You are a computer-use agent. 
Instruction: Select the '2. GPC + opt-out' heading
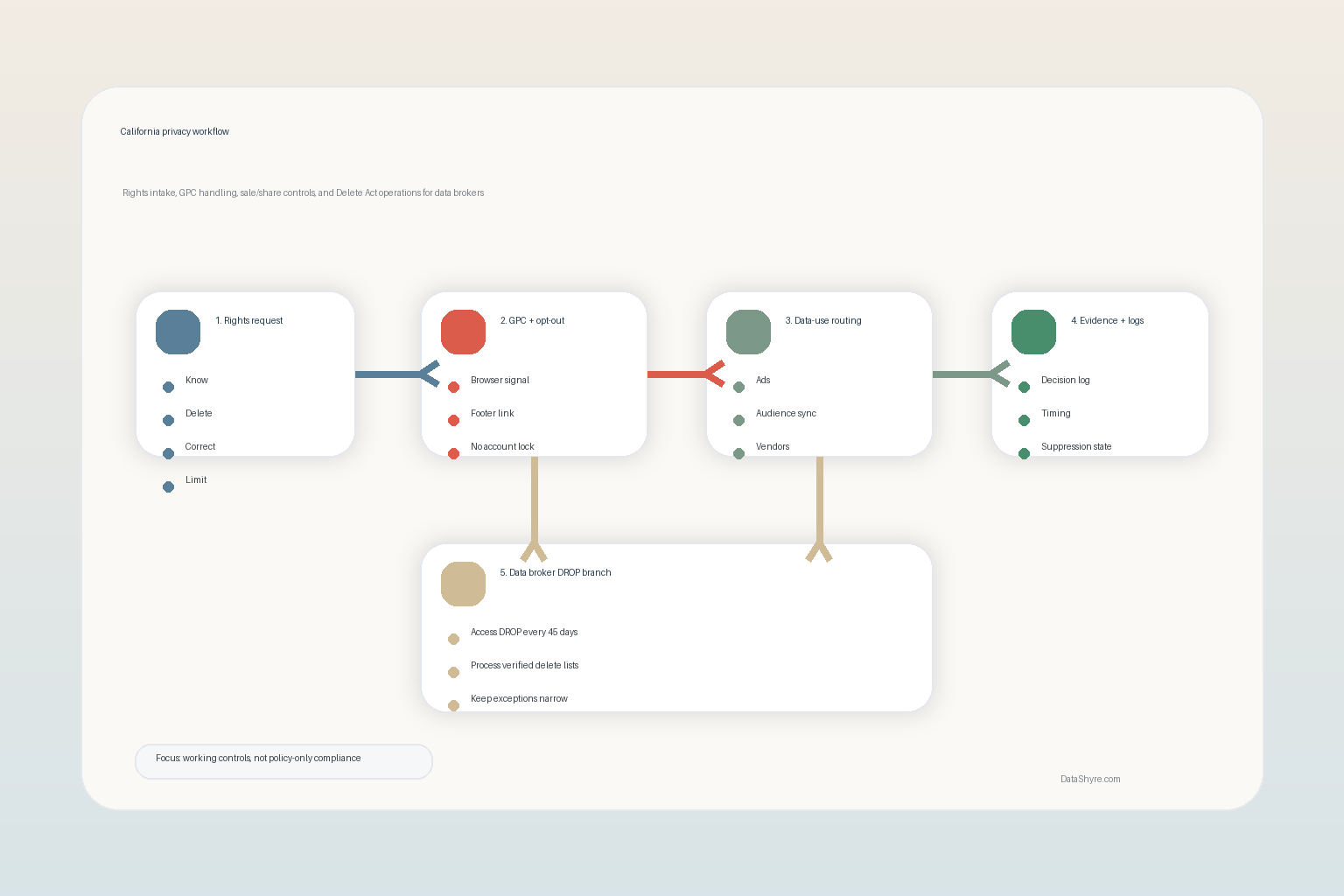pos(532,320)
